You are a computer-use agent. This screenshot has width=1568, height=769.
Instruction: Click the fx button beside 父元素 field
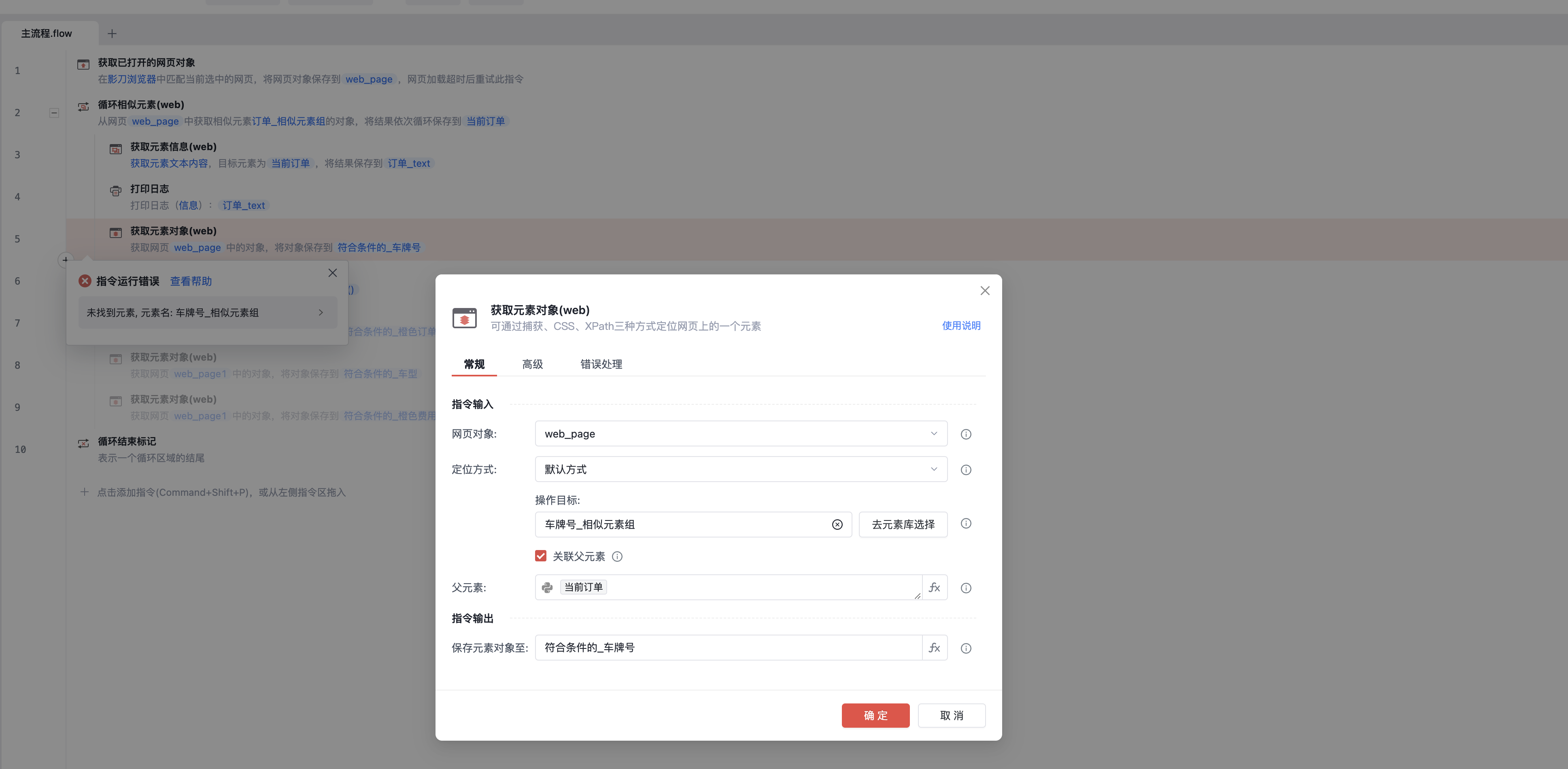(934, 588)
